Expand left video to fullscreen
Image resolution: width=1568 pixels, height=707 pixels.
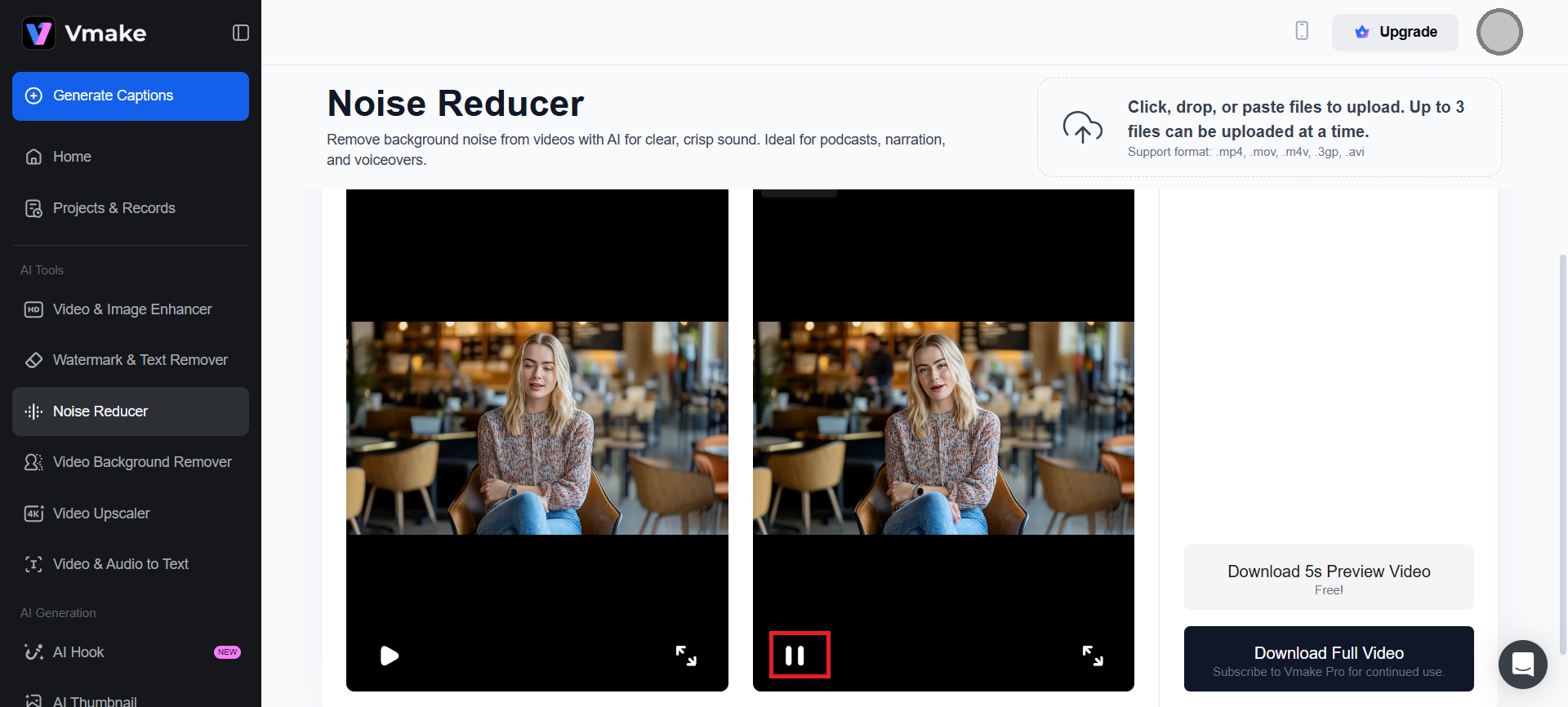(x=686, y=656)
